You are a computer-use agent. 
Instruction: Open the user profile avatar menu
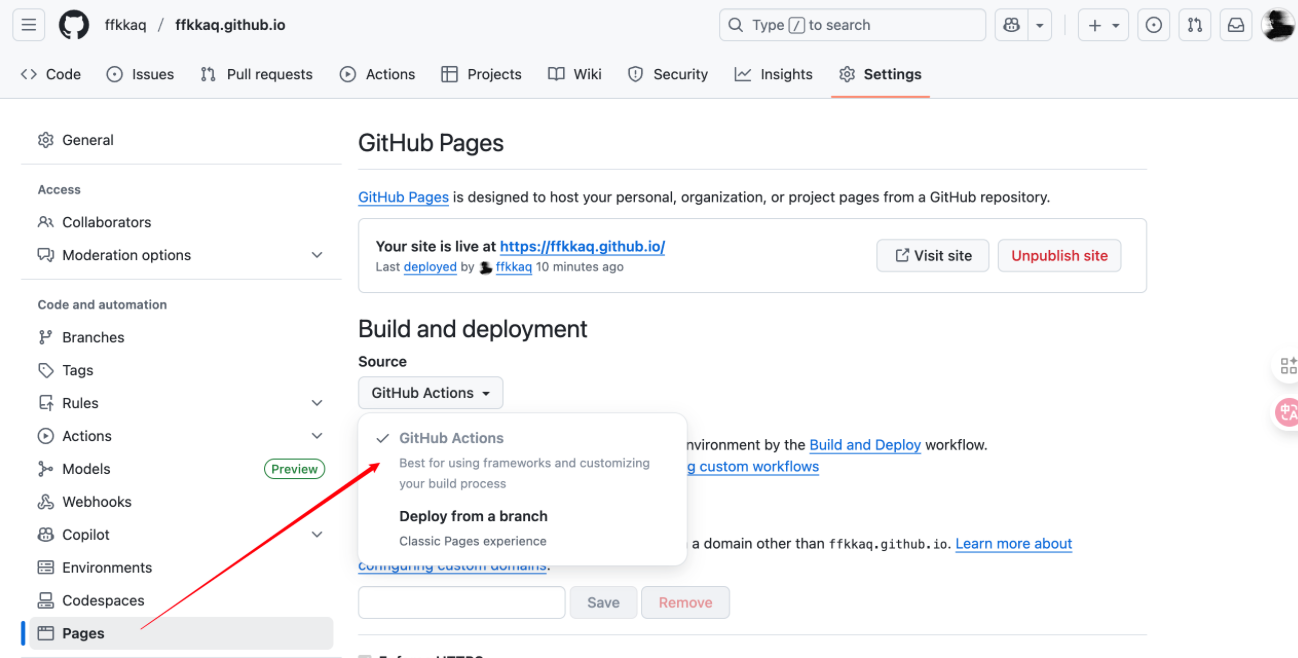click(1278, 25)
